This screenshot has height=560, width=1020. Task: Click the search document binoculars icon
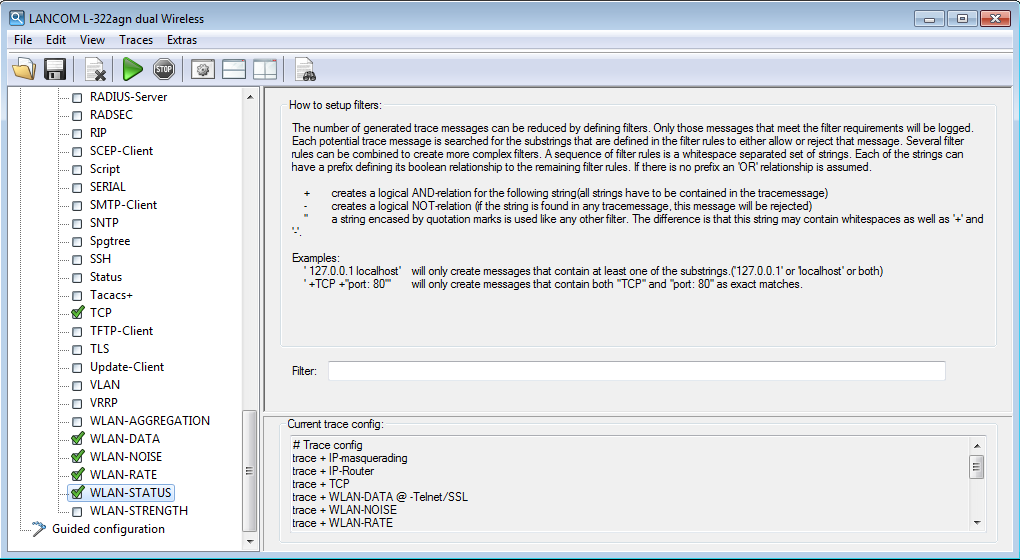pos(305,69)
